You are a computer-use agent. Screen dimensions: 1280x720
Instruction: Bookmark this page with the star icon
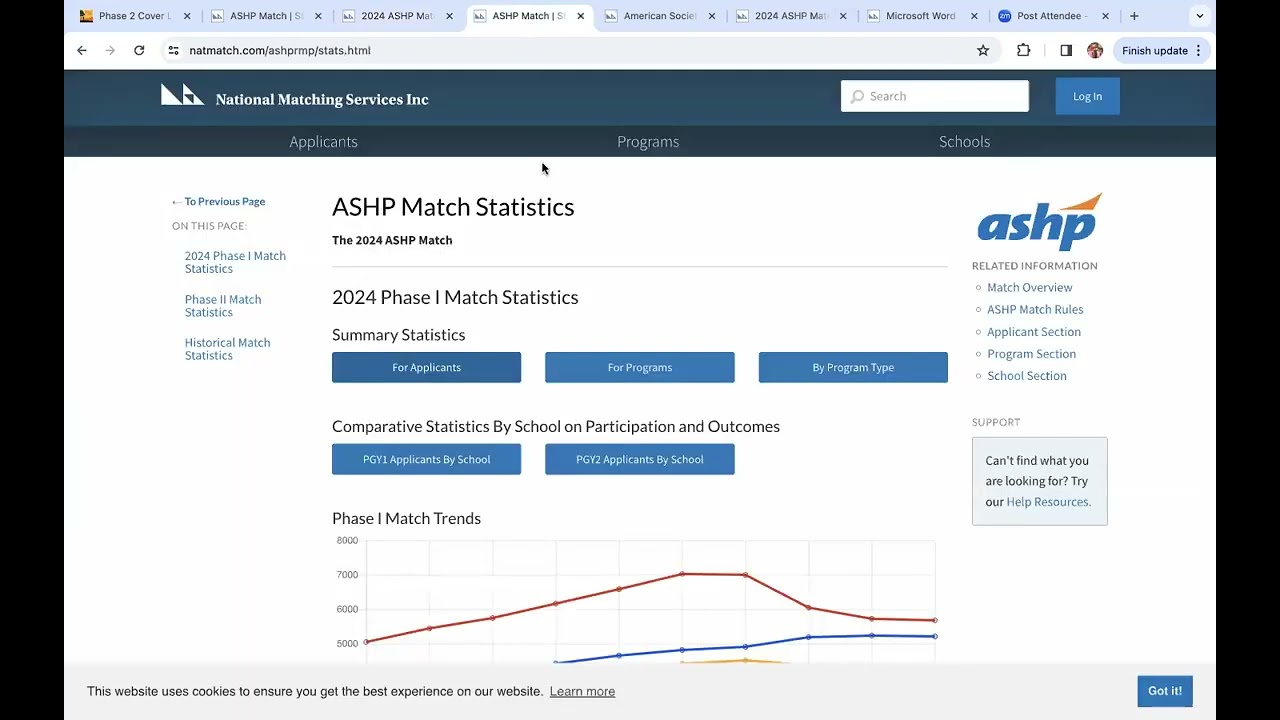coord(983,50)
